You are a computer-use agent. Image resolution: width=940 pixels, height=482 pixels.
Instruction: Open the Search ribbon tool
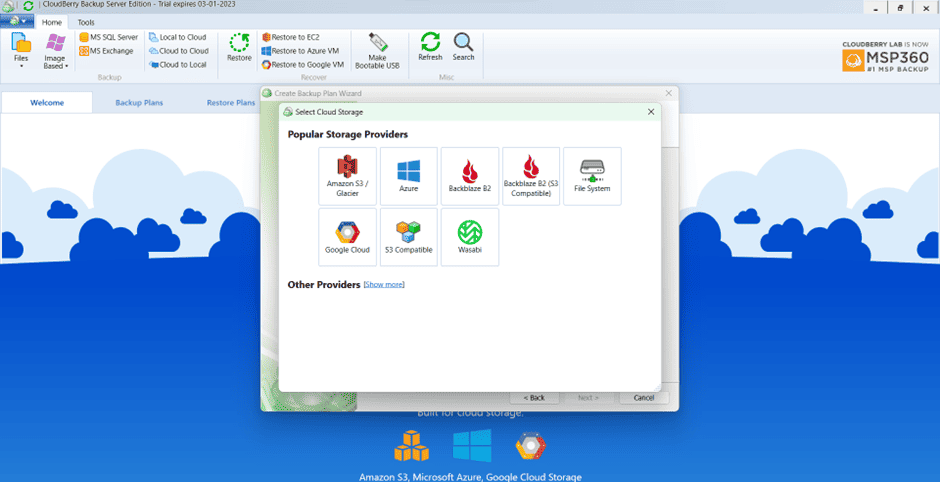click(x=463, y=46)
